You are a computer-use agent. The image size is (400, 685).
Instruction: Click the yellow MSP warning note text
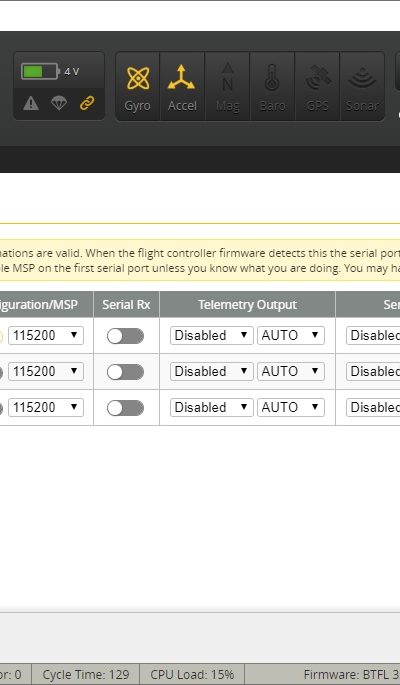200,260
